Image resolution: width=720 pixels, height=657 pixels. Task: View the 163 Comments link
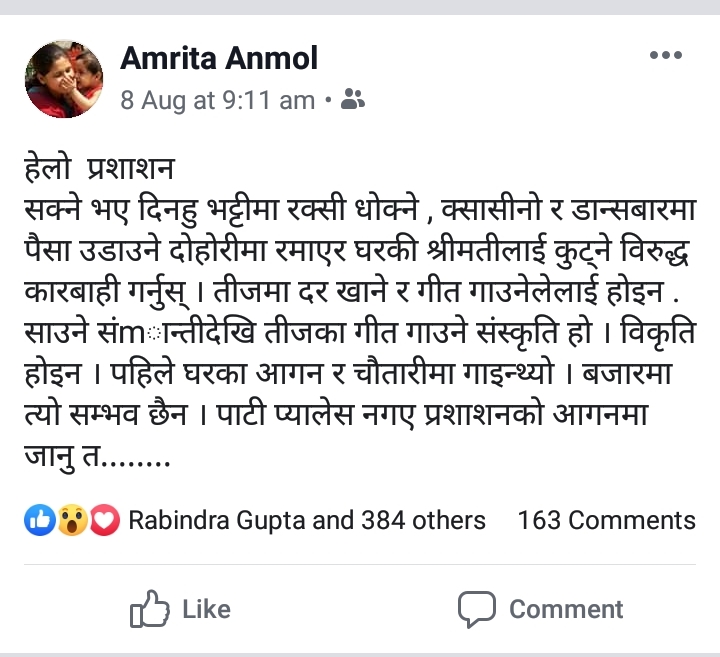[x=606, y=520]
